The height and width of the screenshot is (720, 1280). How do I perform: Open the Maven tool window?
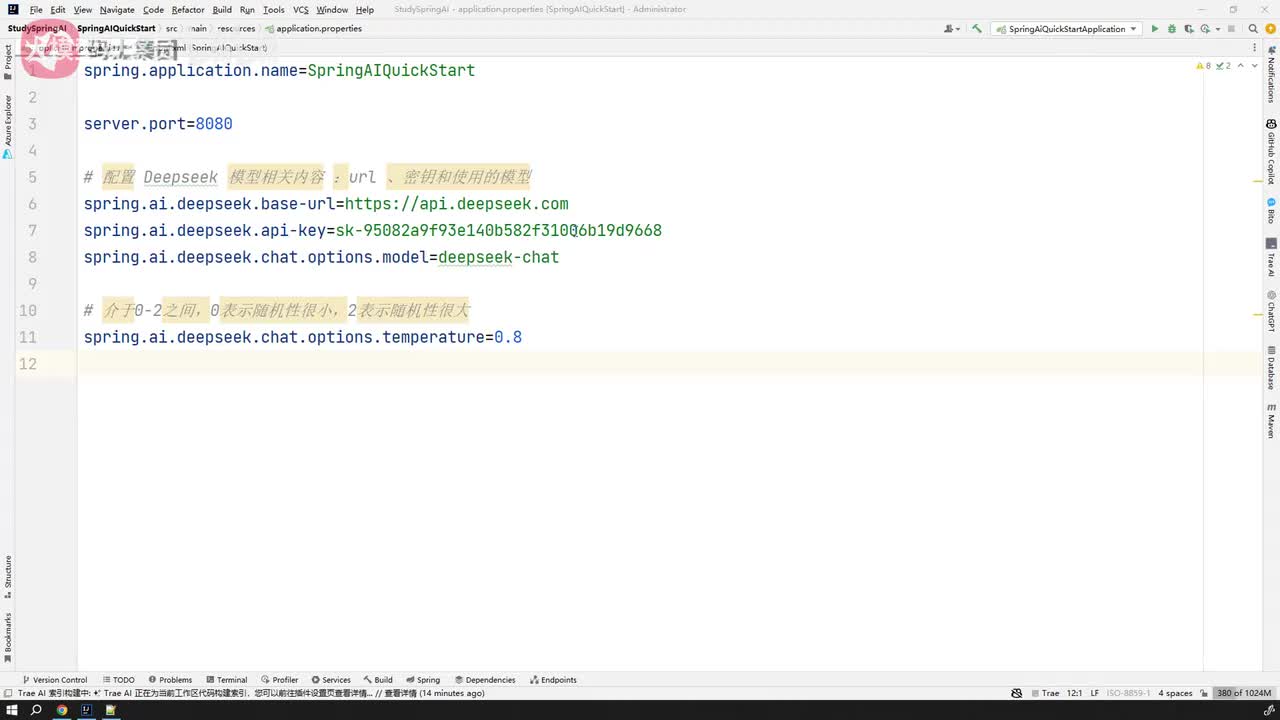[x=1271, y=421]
